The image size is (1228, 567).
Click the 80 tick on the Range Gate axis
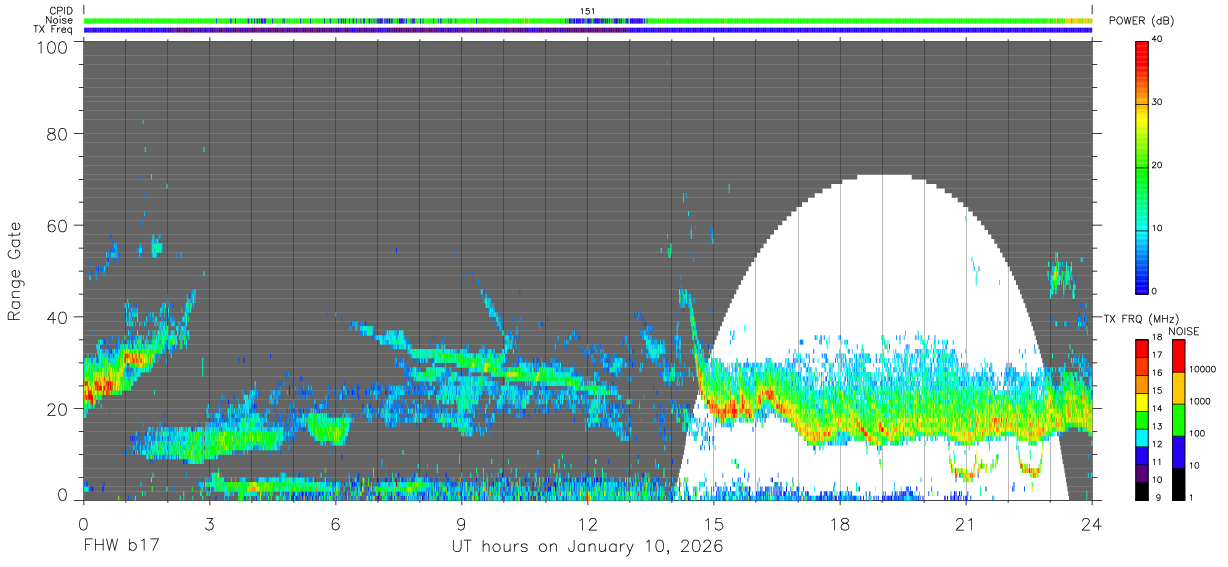pyautogui.click(x=57, y=133)
